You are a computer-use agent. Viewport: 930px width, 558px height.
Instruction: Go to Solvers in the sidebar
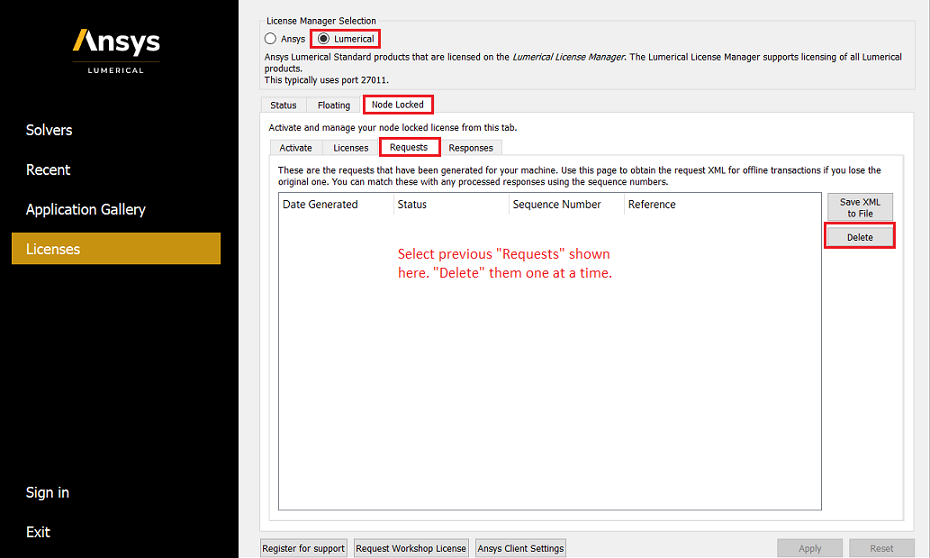click(x=49, y=130)
